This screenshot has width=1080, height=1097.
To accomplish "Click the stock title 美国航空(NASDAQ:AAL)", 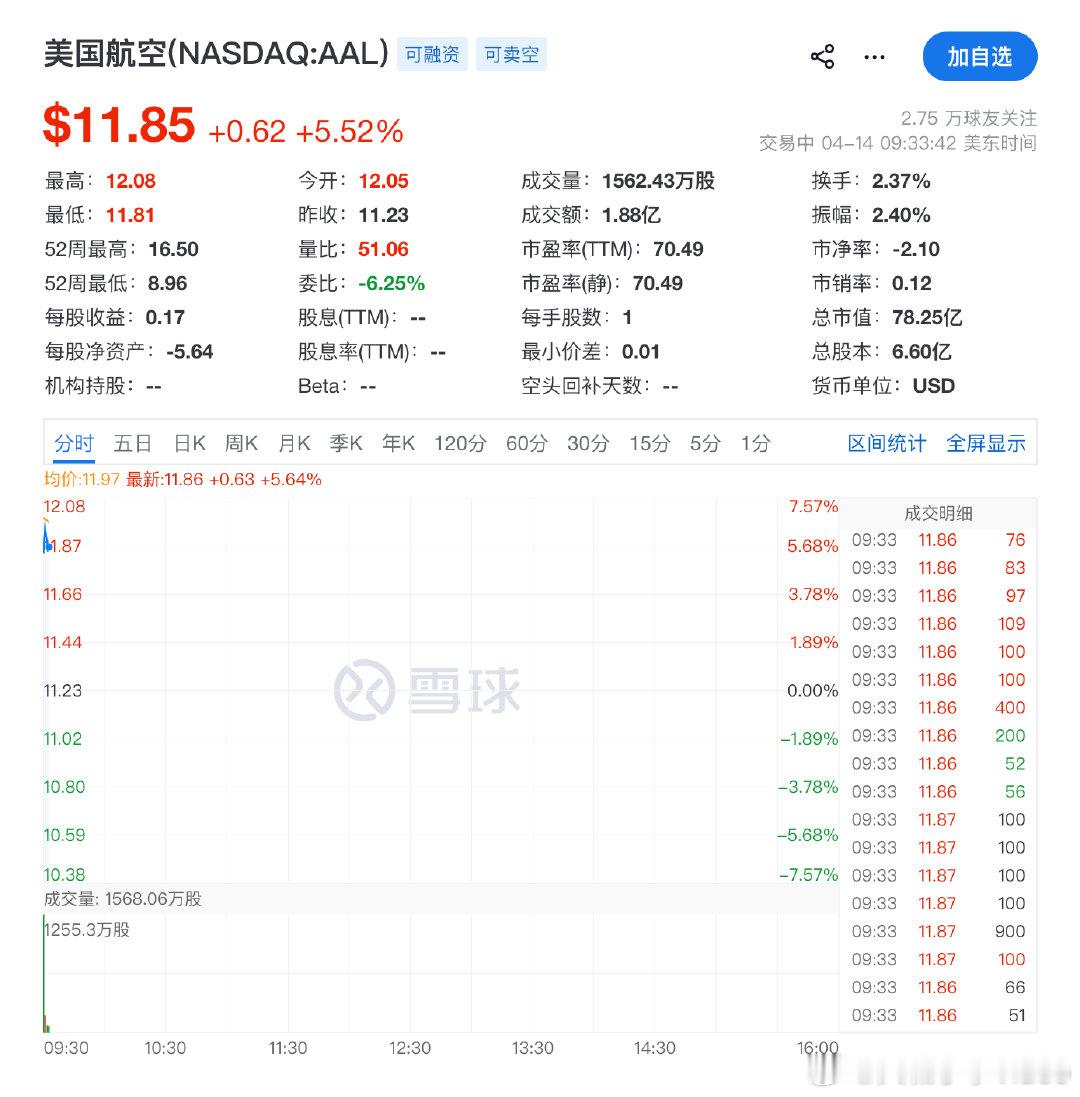I will 216,54.
